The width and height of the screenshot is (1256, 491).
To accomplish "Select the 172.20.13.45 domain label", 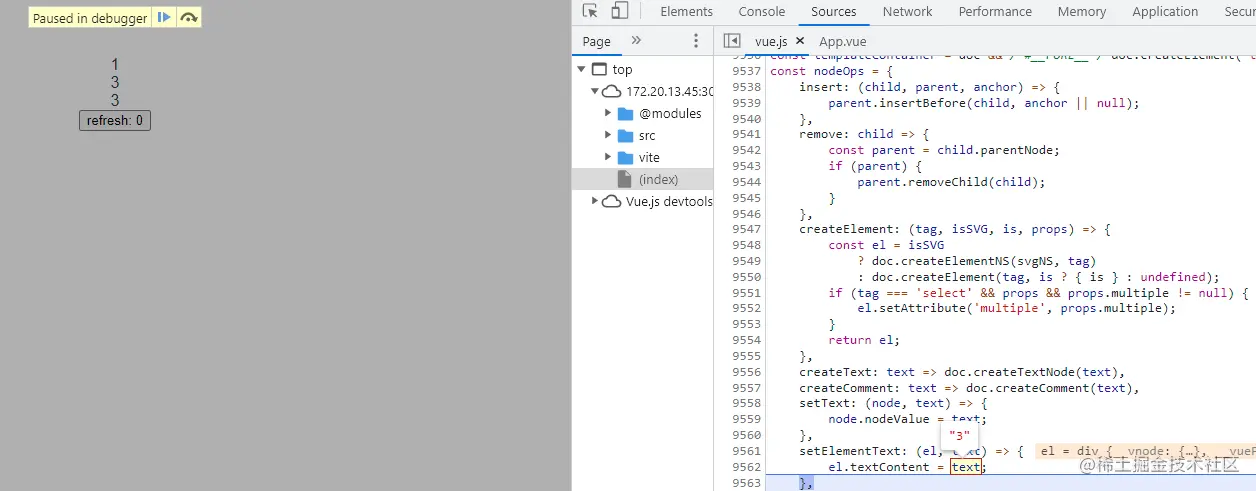I will pyautogui.click(x=670, y=91).
